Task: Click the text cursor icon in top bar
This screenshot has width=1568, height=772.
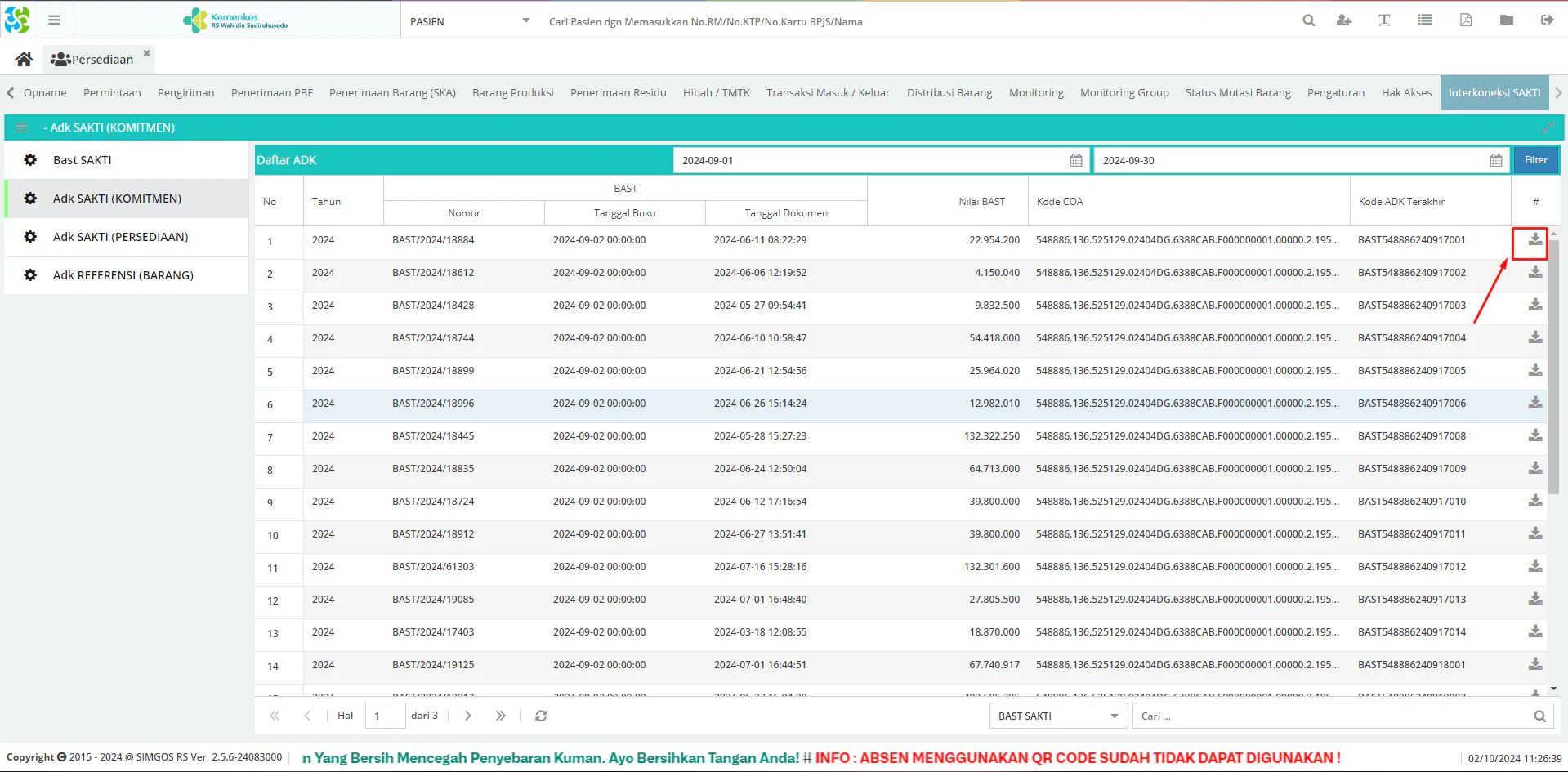Action: click(1384, 20)
